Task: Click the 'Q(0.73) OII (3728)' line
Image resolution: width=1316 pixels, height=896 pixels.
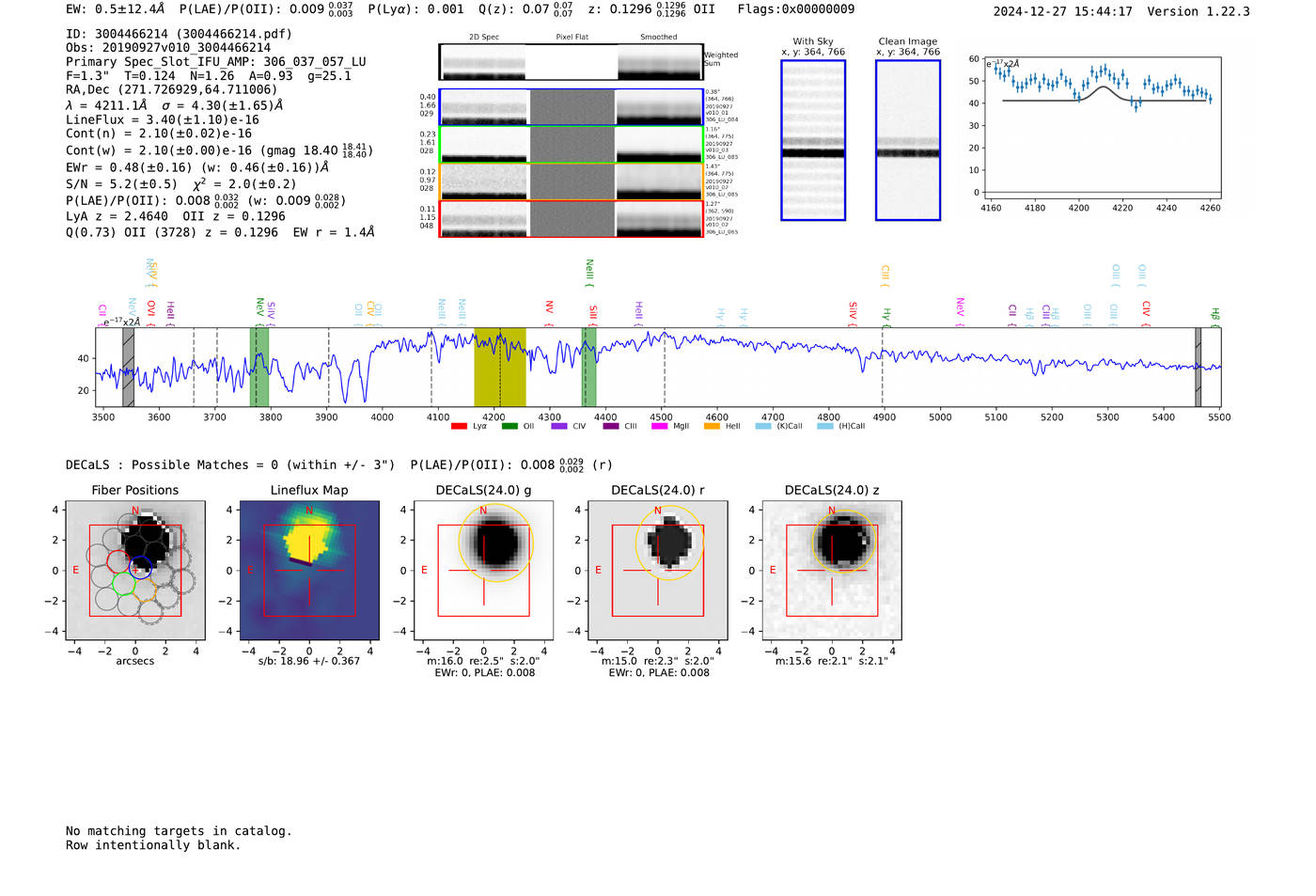Action: coord(220,232)
